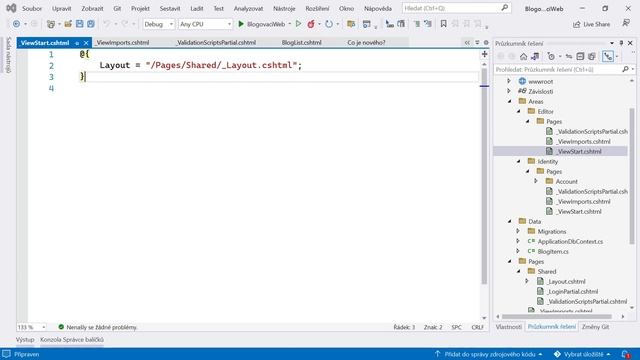Viewport: 640px width, 360px height.
Task: Expand the Account folder
Action: 536,181
